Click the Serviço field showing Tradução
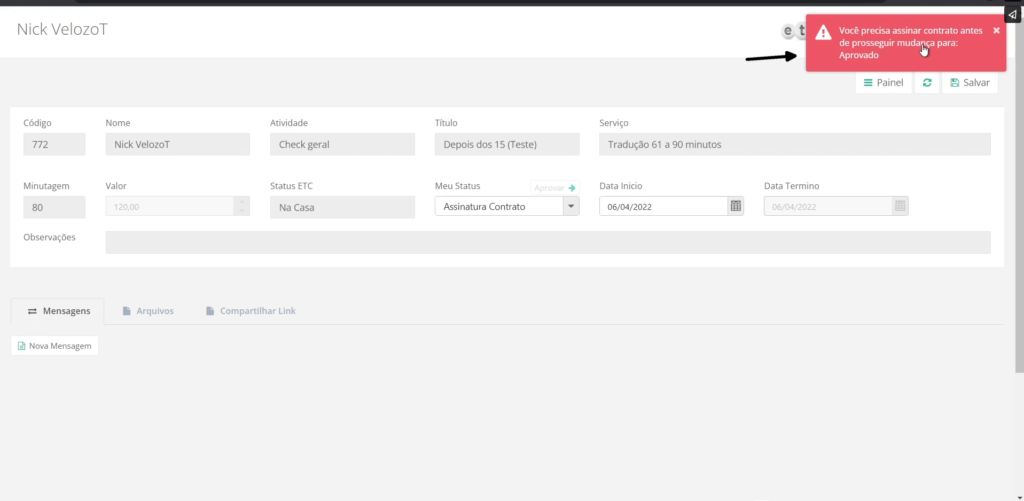The width and height of the screenshot is (1024, 501). coord(794,144)
